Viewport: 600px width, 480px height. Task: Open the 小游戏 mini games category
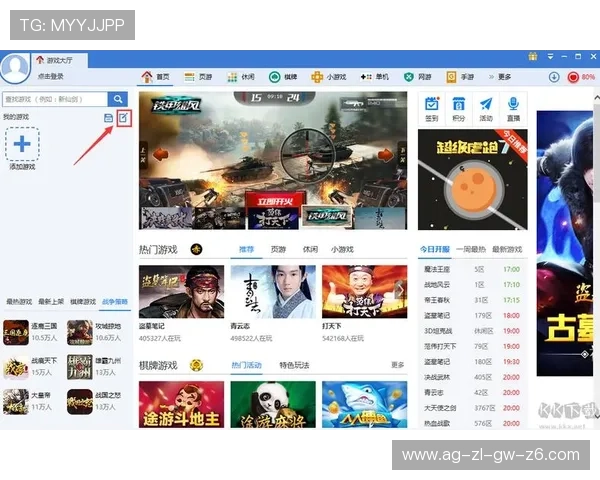(x=329, y=77)
